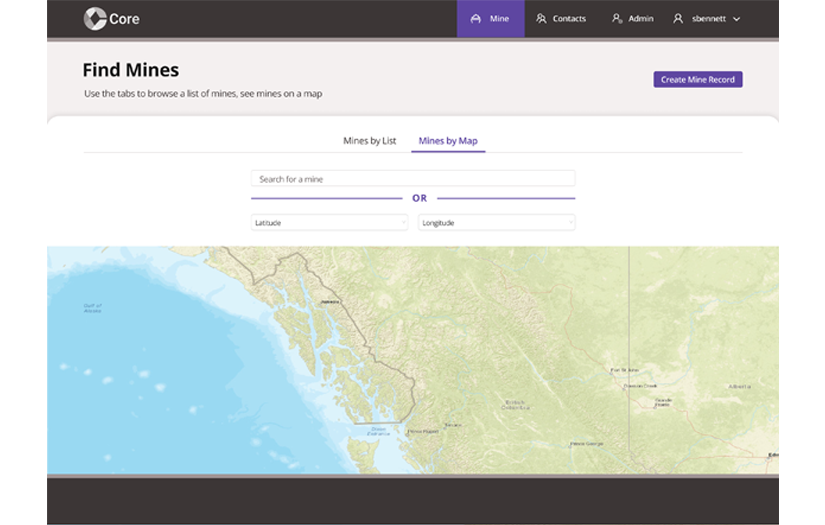
Task: Click Prince Rupert on the map
Action: click(423, 431)
